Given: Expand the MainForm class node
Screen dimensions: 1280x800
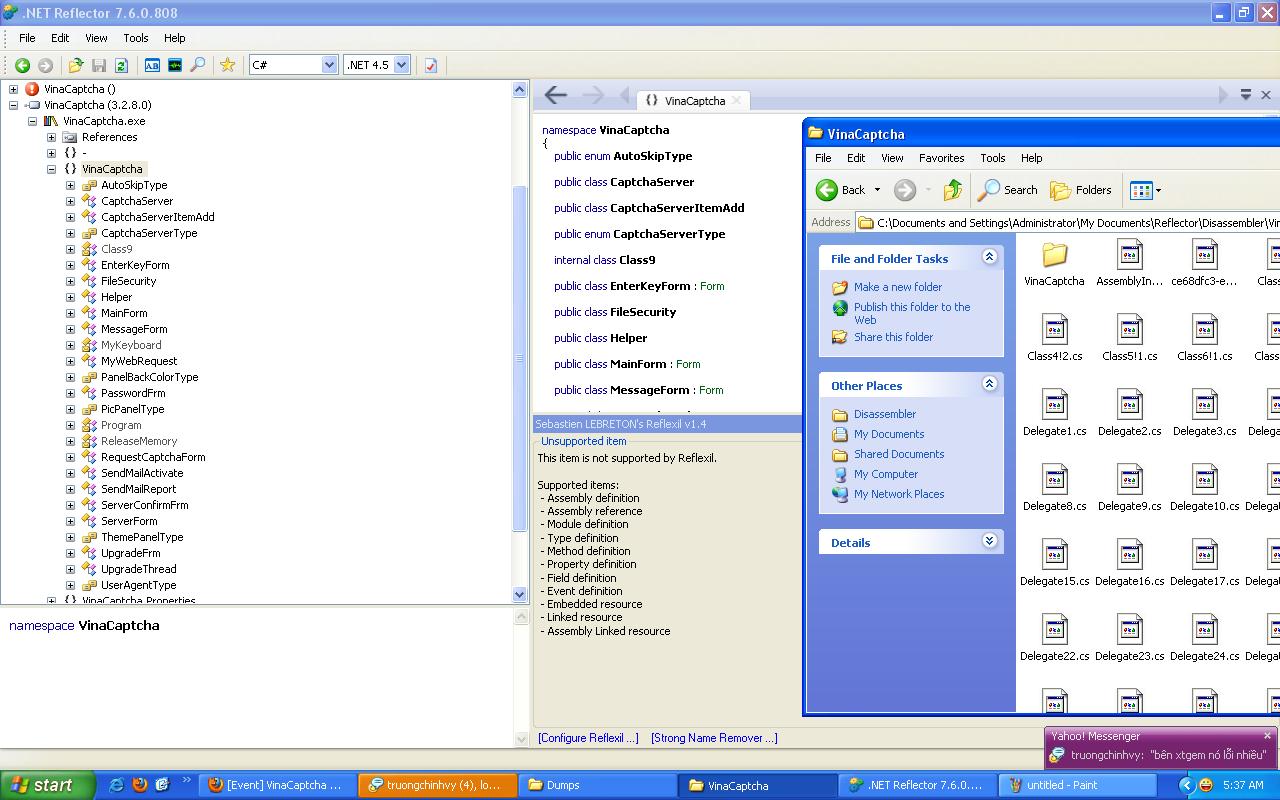Looking at the screenshot, I should [x=70, y=313].
